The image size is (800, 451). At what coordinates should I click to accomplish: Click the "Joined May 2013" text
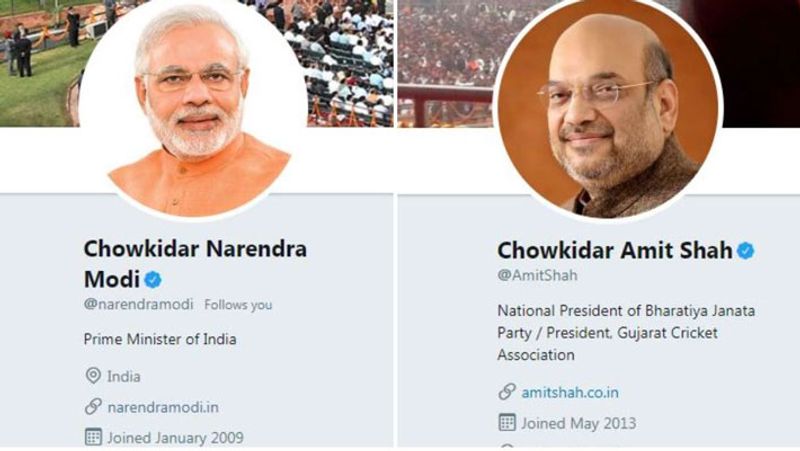[x=578, y=423]
